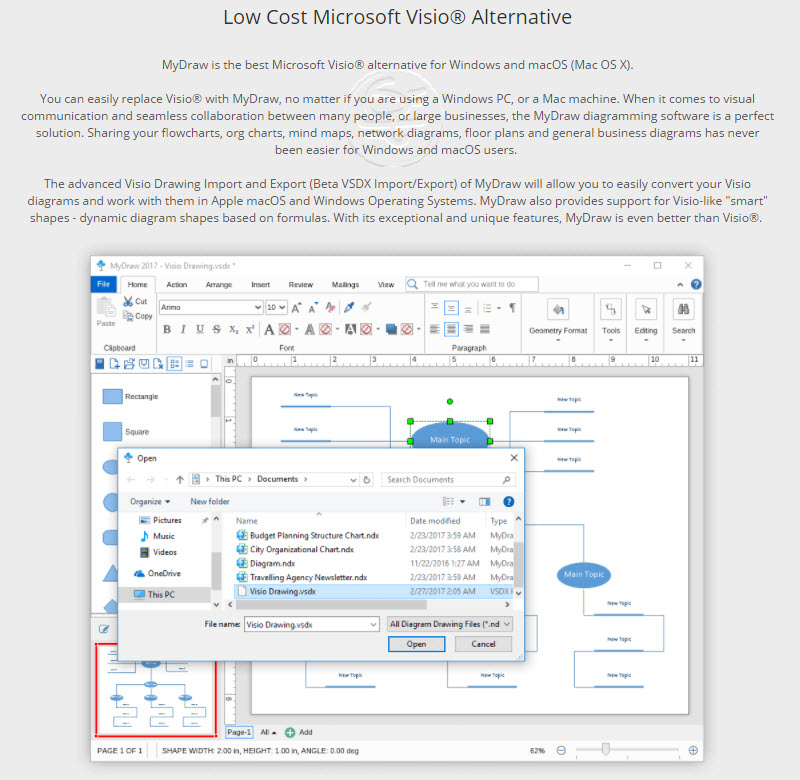Click the bullet list icon
The width and height of the screenshot is (800, 780).
(x=487, y=308)
